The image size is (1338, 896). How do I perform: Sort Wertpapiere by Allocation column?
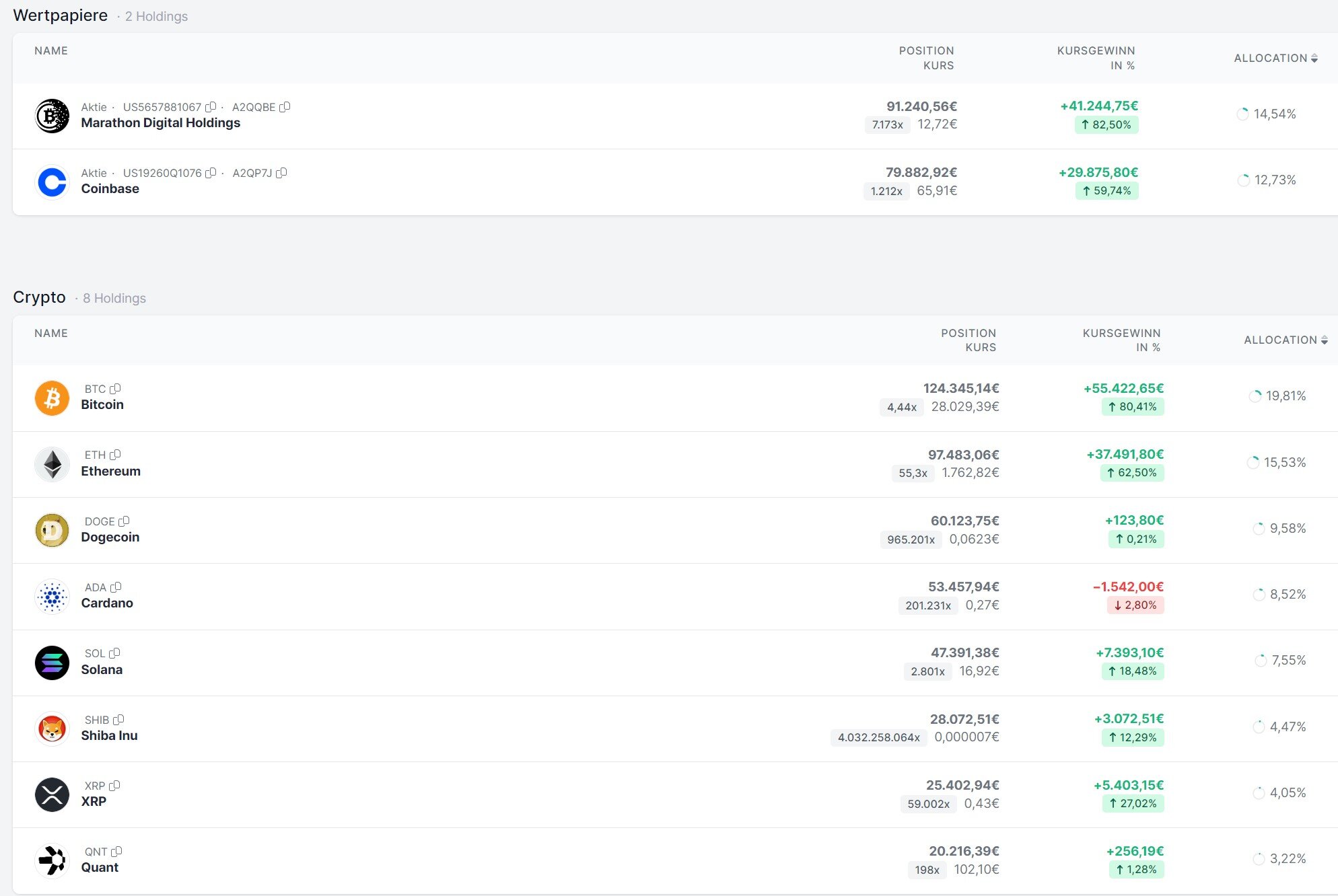pos(1275,59)
